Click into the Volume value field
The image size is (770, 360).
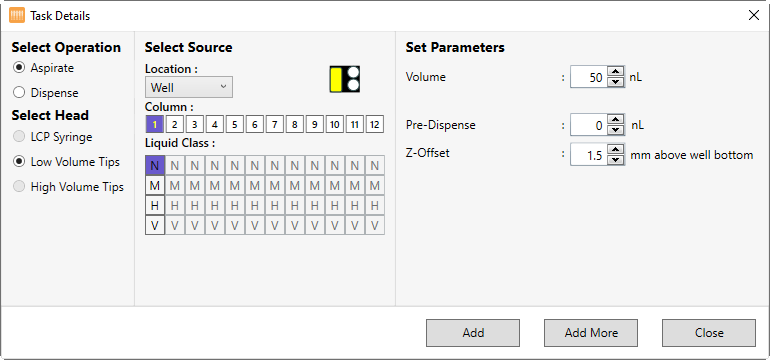[x=589, y=77]
